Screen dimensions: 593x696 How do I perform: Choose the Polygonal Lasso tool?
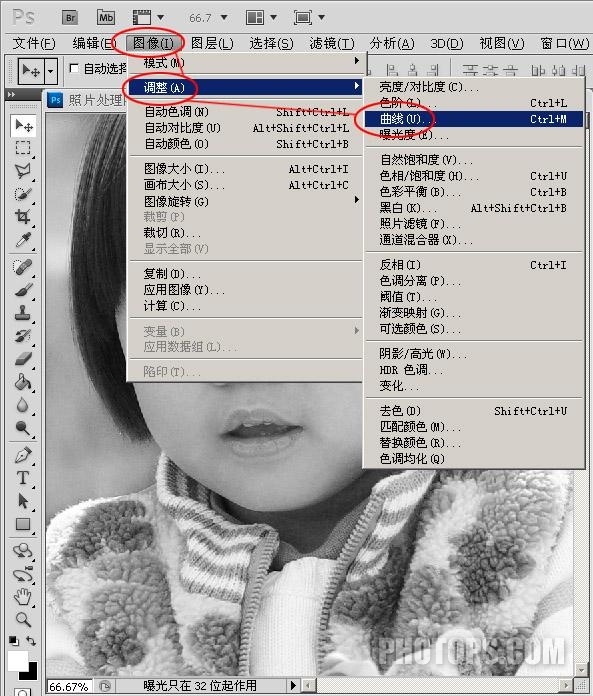pyautogui.click(x=23, y=171)
